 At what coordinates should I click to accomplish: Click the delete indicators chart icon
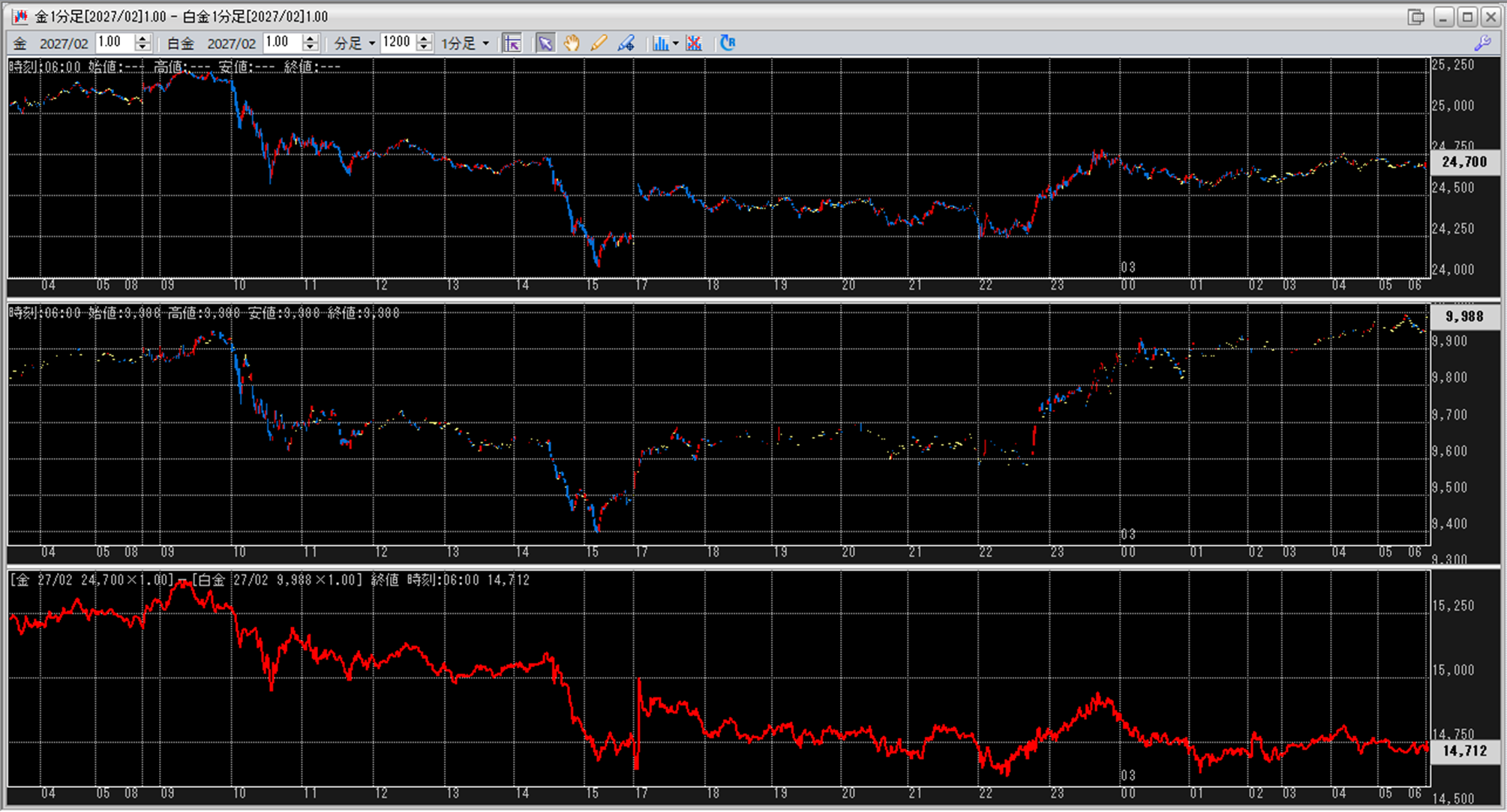pyautogui.click(x=694, y=43)
